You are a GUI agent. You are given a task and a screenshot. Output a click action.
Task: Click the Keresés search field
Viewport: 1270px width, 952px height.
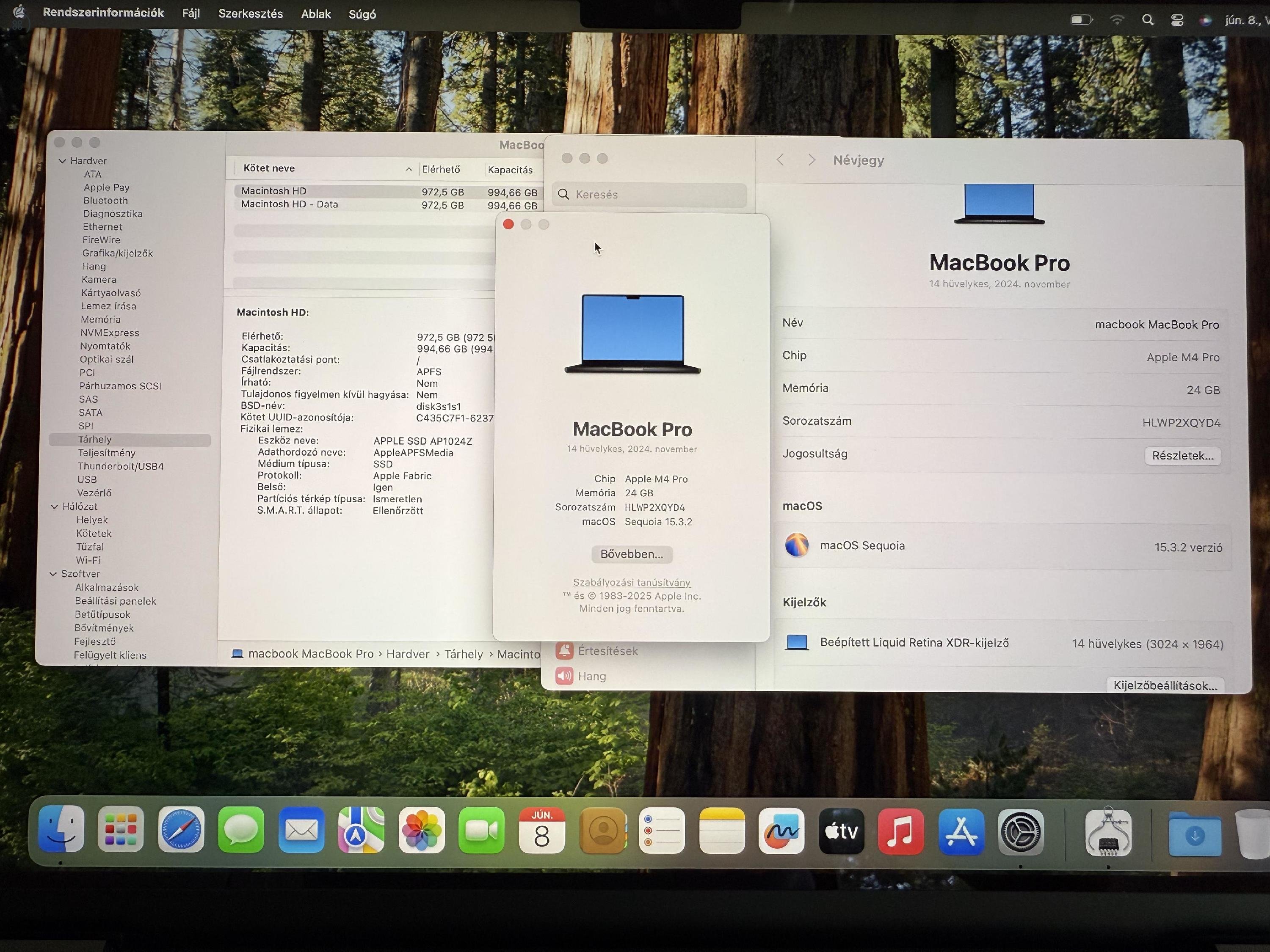pyautogui.click(x=649, y=195)
